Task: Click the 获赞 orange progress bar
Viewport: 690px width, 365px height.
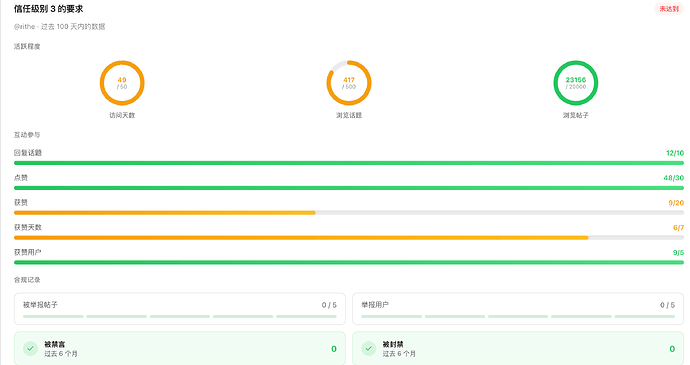Action: 165,213
